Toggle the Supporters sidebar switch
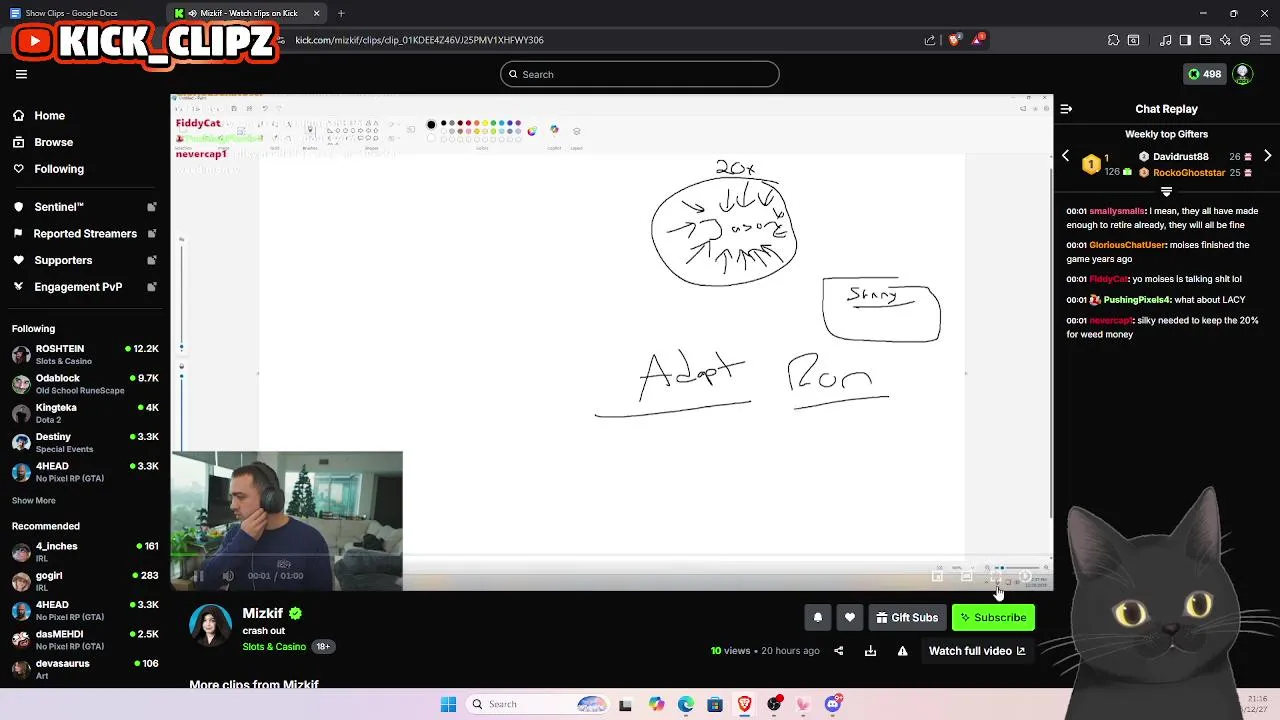The height and width of the screenshot is (720, 1280). [x=152, y=260]
